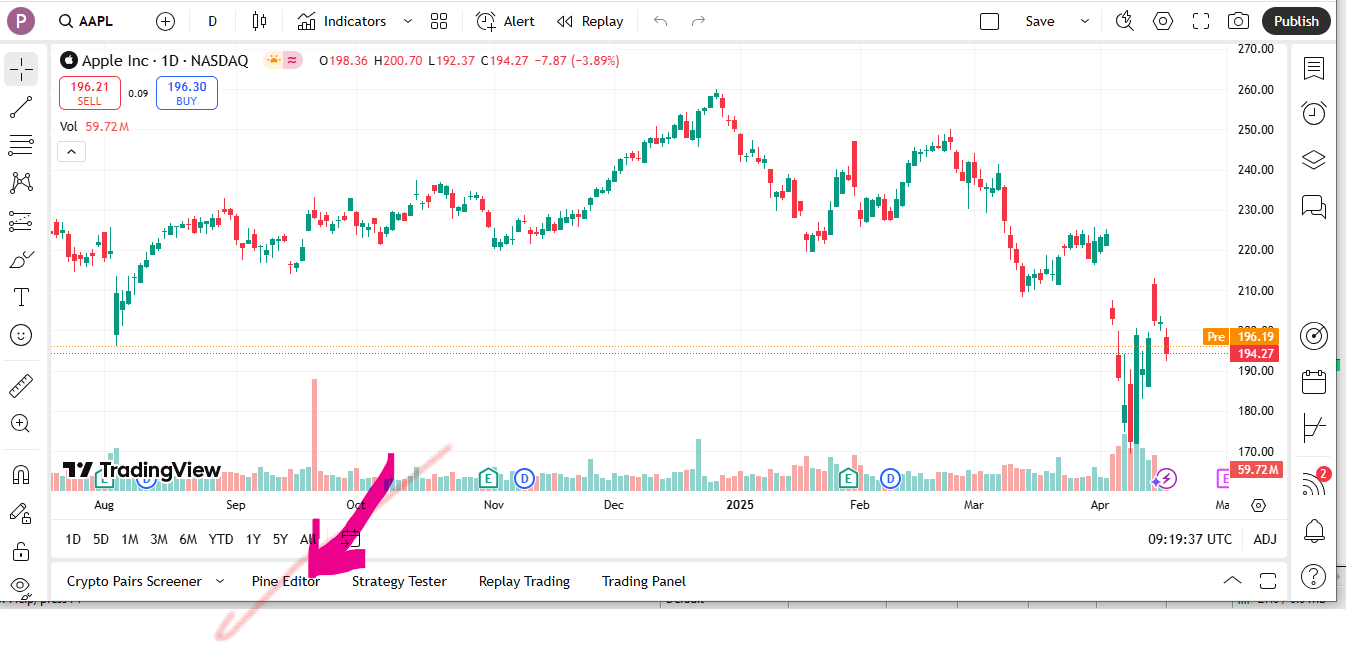Expand the indicators favorites dropdown arrow
Screen dimensions: 1346x645
point(407,21)
